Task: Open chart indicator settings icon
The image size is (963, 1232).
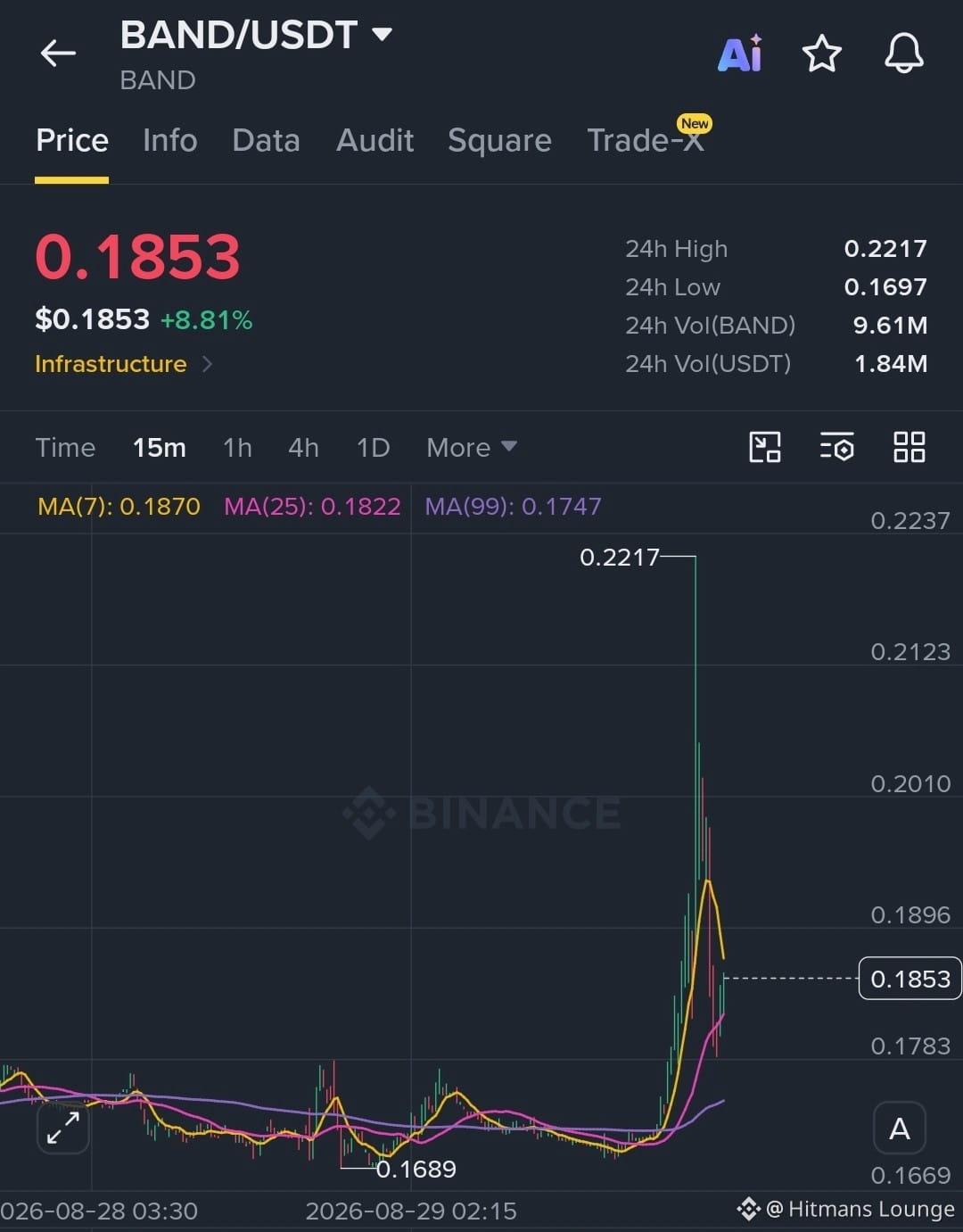Action: (837, 447)
